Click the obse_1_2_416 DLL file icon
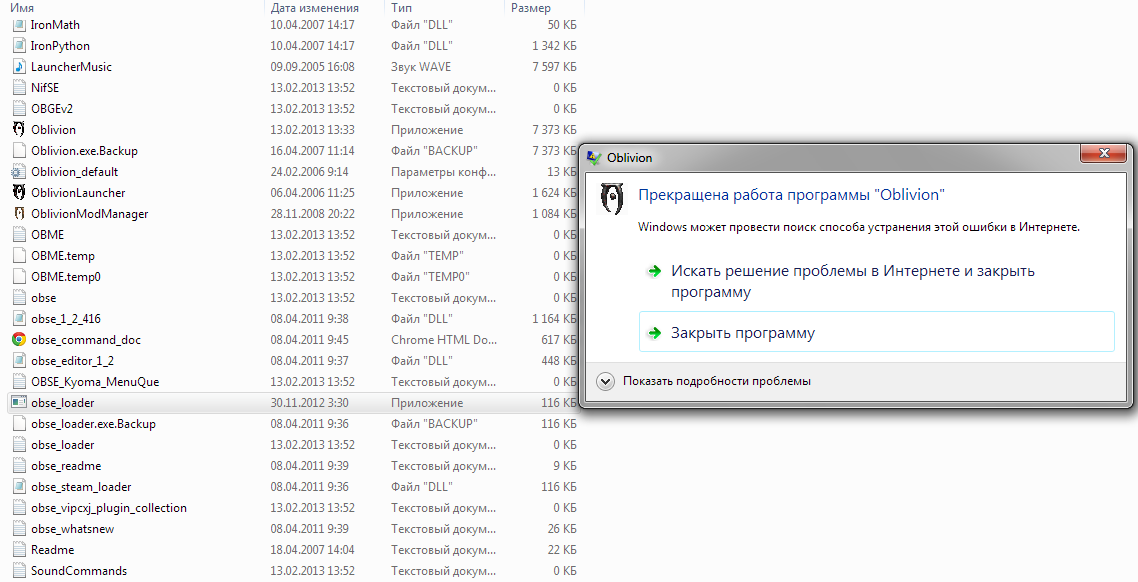The image size is (1138, 582). pyautogui.click(x=19, y=319)
